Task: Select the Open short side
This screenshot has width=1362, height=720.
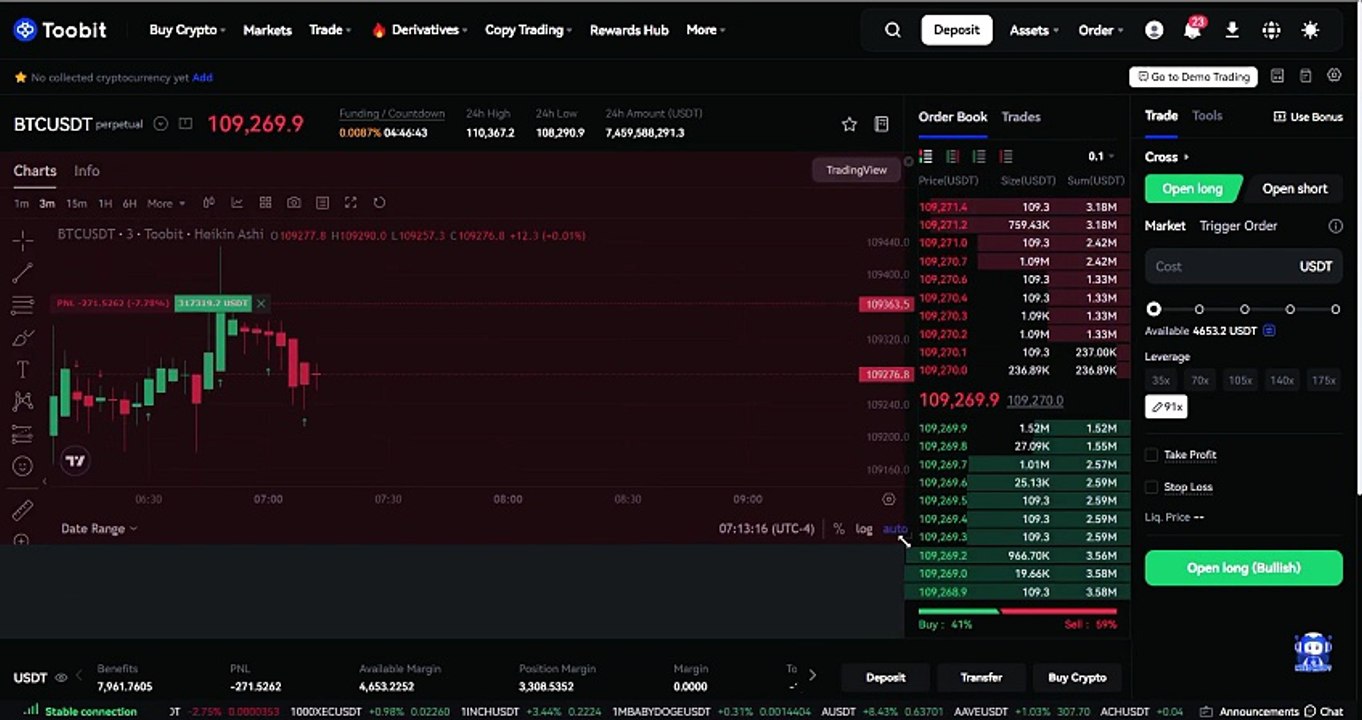Action: tap(1294, 189)
